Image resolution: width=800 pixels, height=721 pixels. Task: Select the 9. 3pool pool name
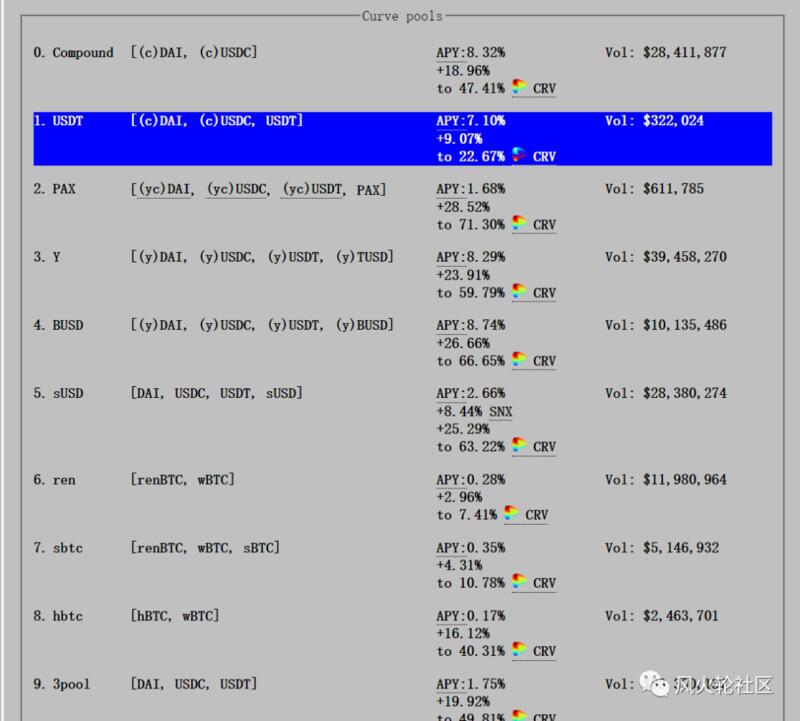click(x=62, y=684)
